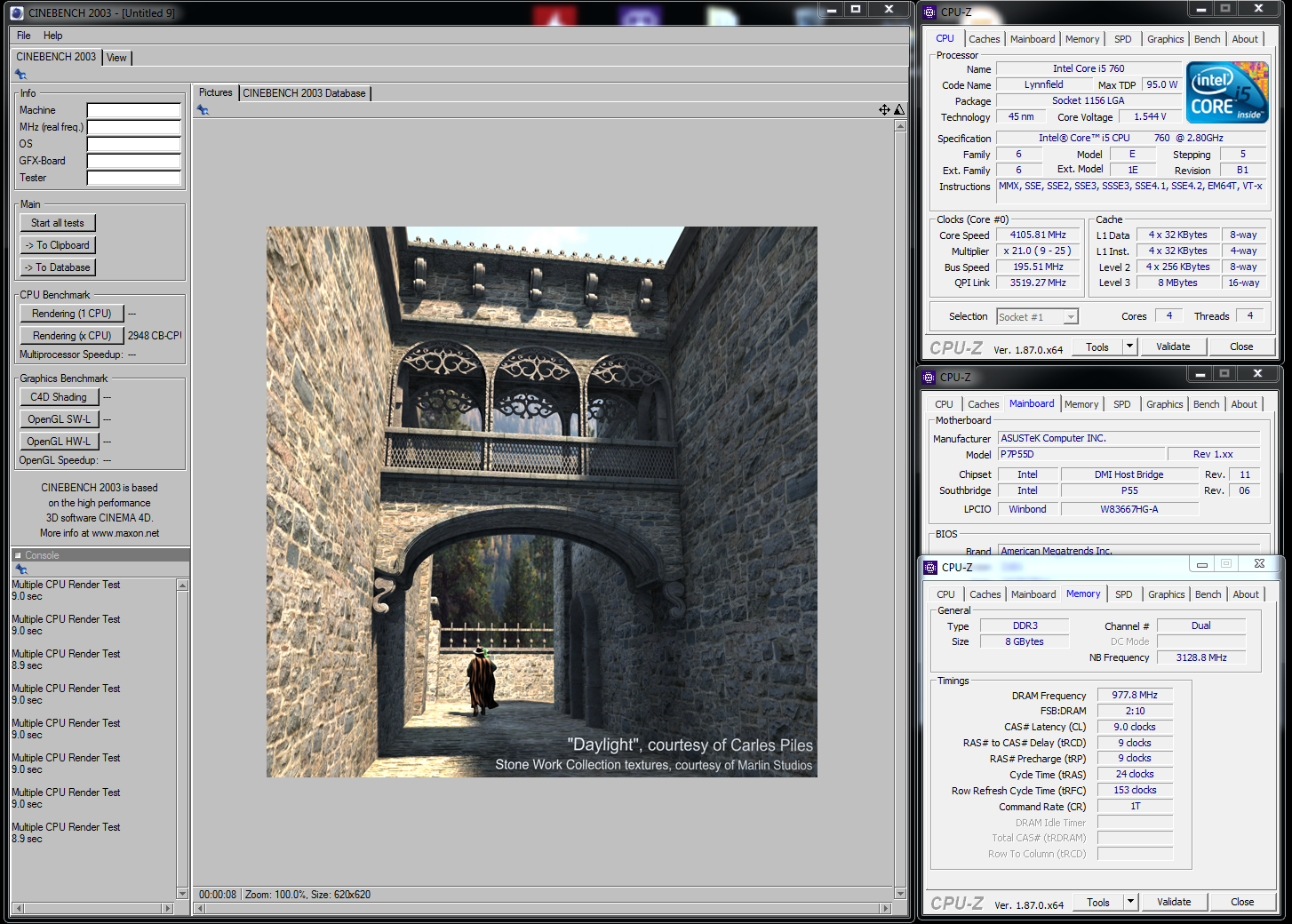Click Validate in the CPU-Z memory window
This screenshot has width=1292, height=924.
(x=1174, y=902)
